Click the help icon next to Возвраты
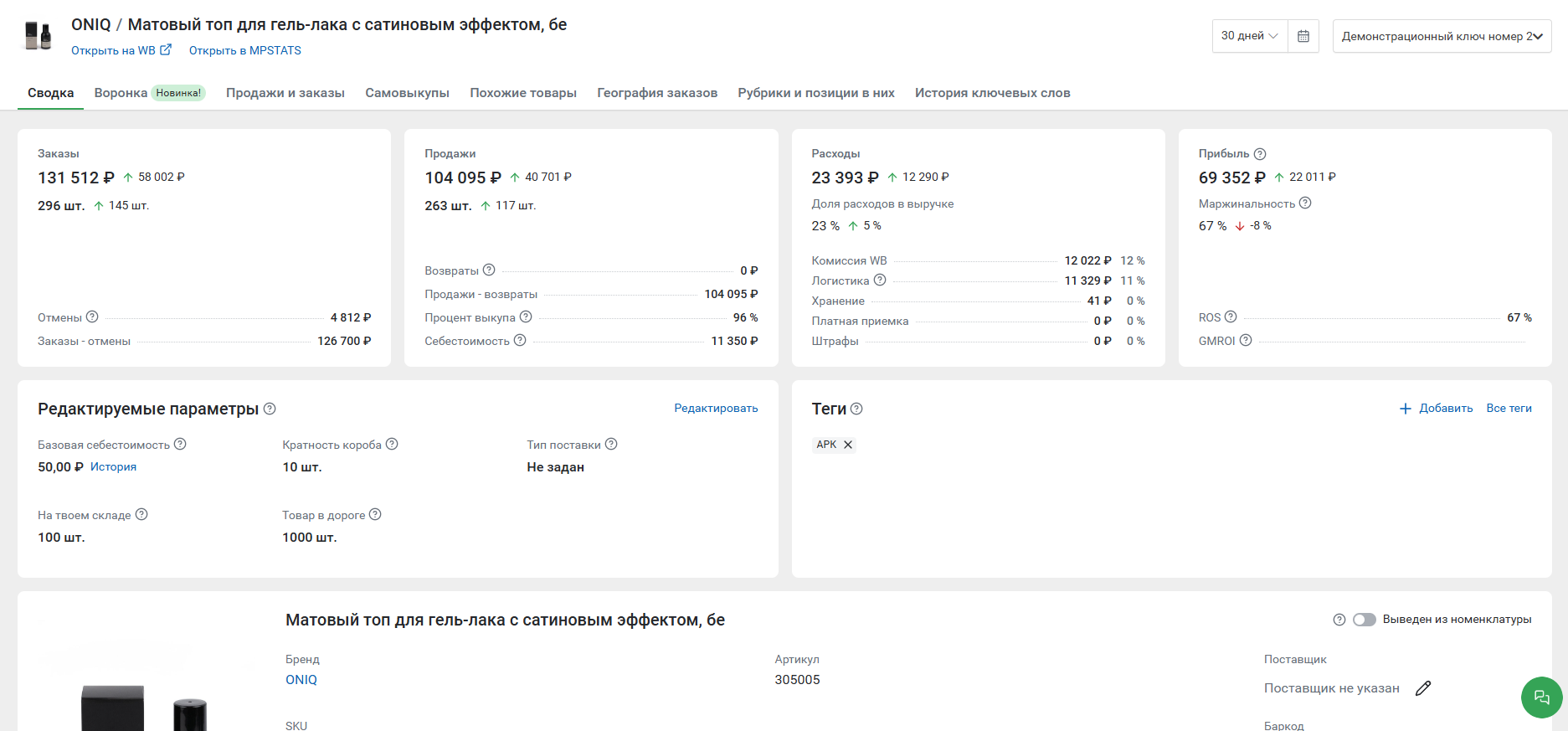Viewport: 1568px width, 731px height. pos(489,270)
